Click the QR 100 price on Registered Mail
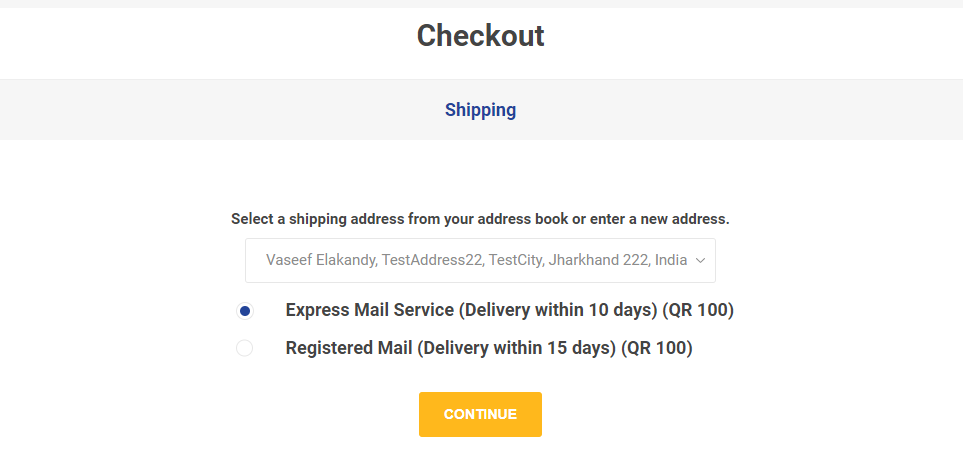 click(657, 348)
